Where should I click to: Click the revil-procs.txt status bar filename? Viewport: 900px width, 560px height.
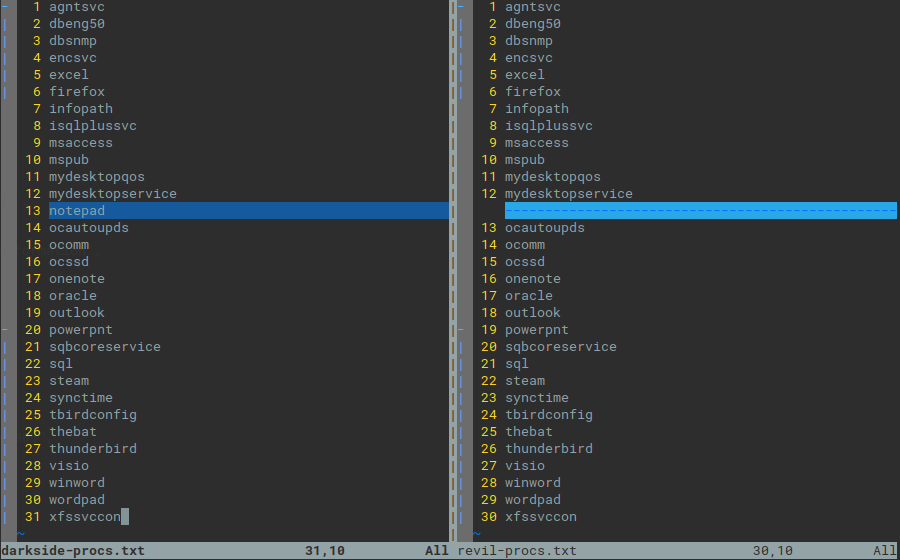pyautogui.click(x=517, y=551)
